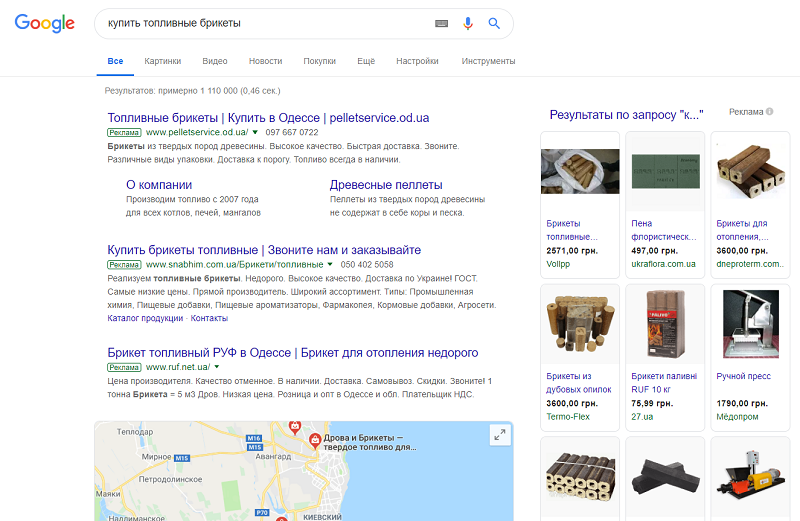This screenshot has height=521, width=800.
Task: Click 27.ua seller name
Action: 642,416
